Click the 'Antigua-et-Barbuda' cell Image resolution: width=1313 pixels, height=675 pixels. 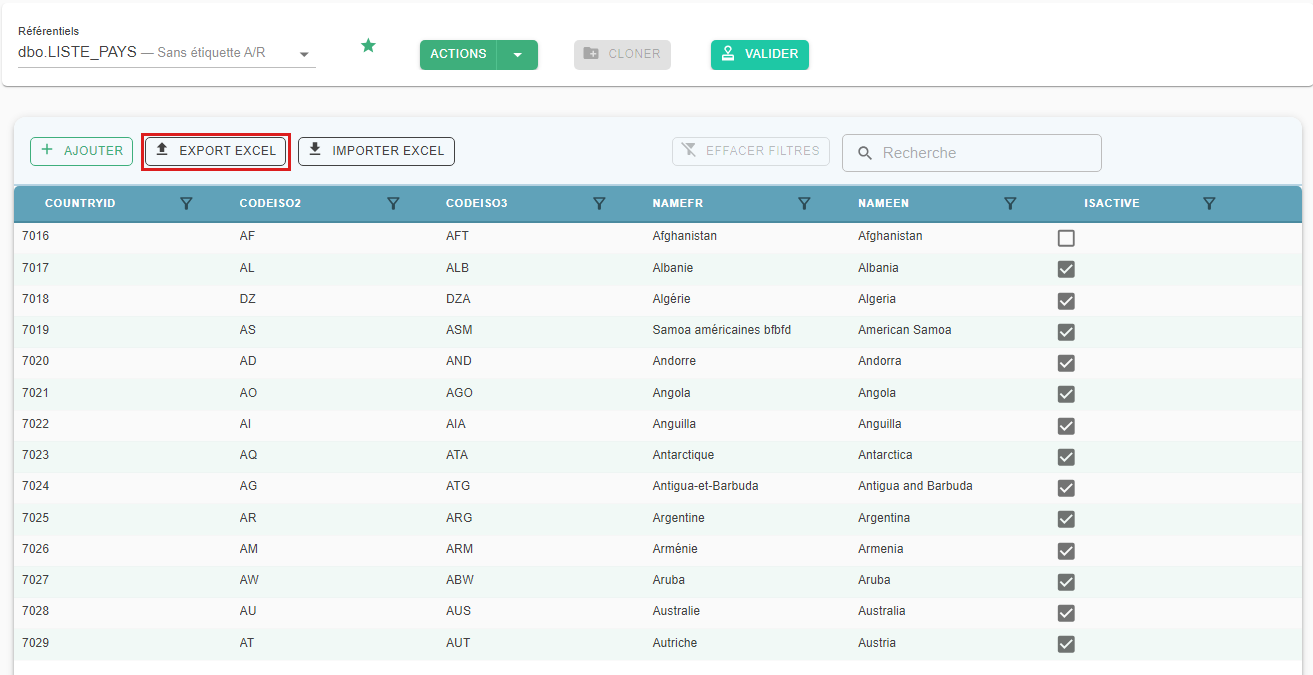click(705, 486)
